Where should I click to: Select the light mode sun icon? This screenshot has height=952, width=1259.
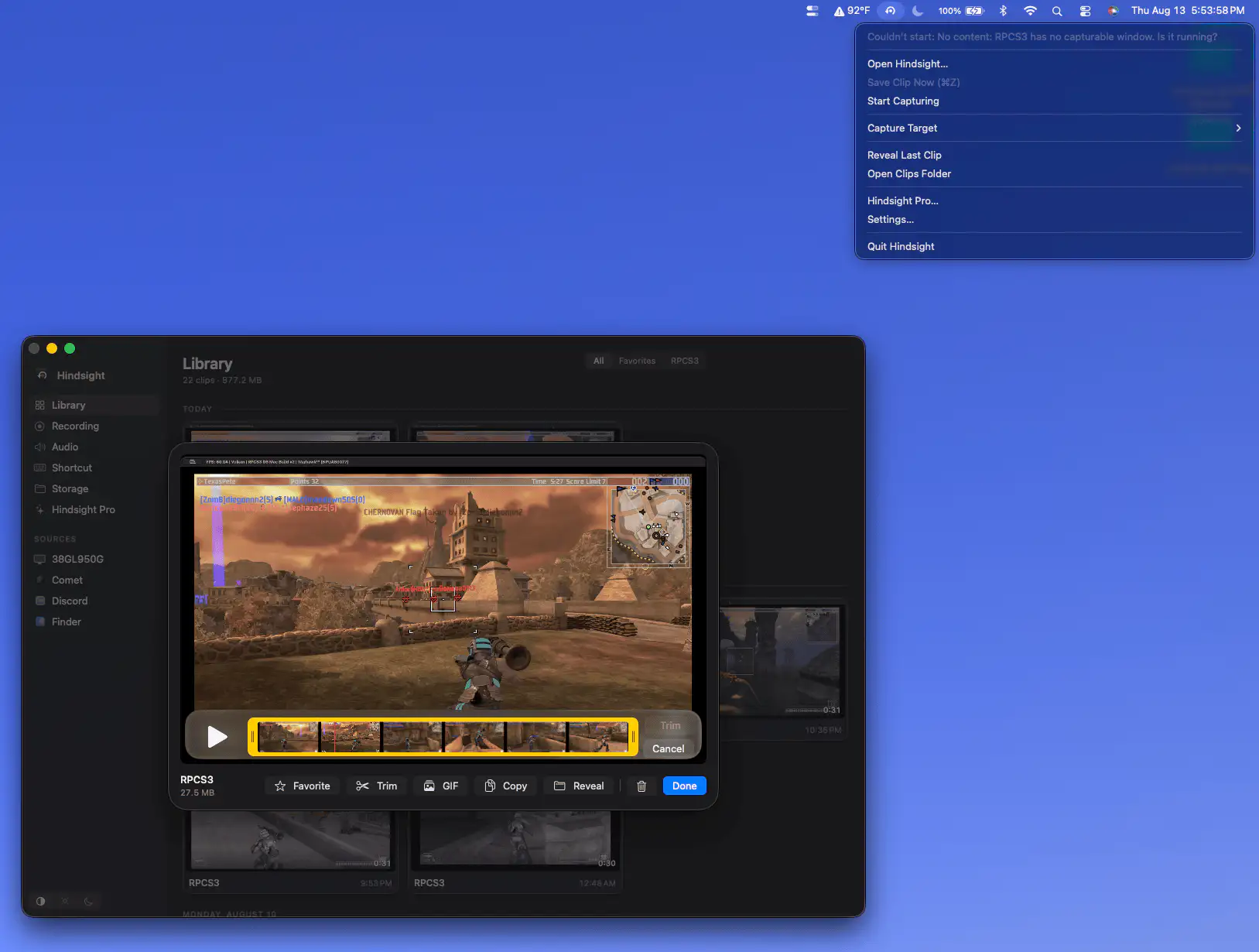click(x=65, y=901)
